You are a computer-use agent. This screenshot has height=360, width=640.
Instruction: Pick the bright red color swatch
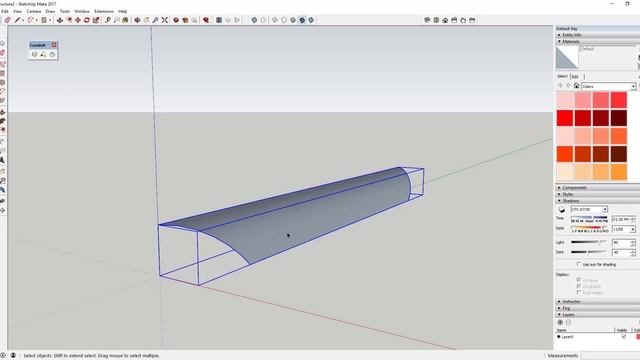click(x=565, y=118)
